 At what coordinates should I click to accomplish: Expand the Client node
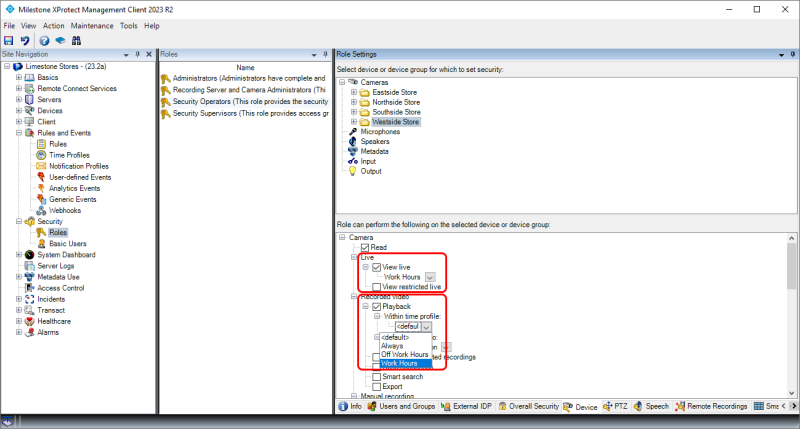point(19,121)
